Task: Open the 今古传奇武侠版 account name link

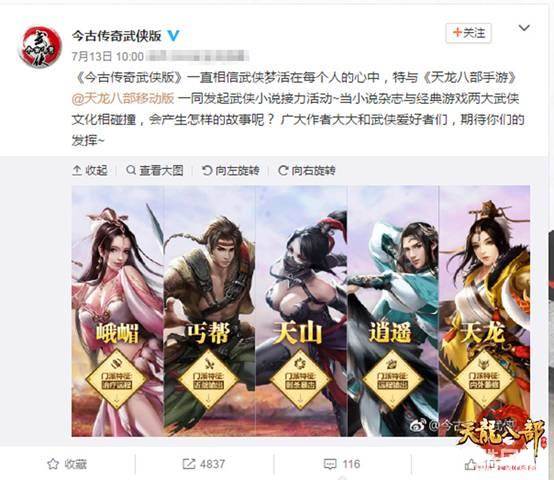Action: tap(117, 36)
